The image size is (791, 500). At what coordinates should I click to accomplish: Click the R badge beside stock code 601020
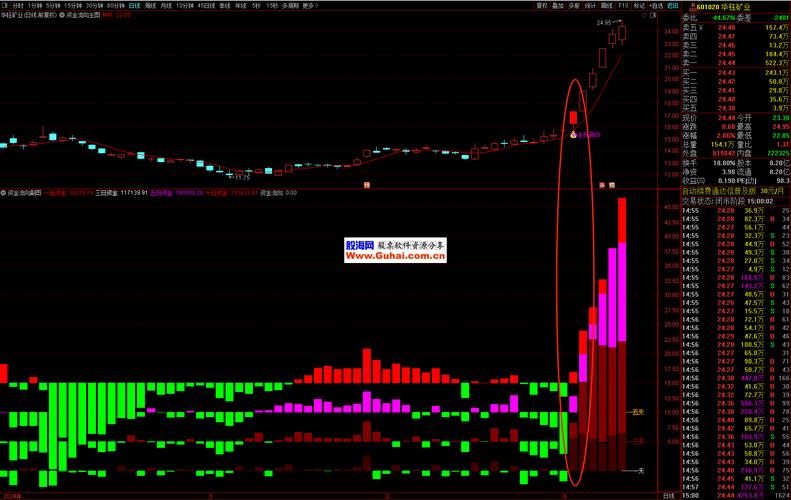[x=694, y=7]
